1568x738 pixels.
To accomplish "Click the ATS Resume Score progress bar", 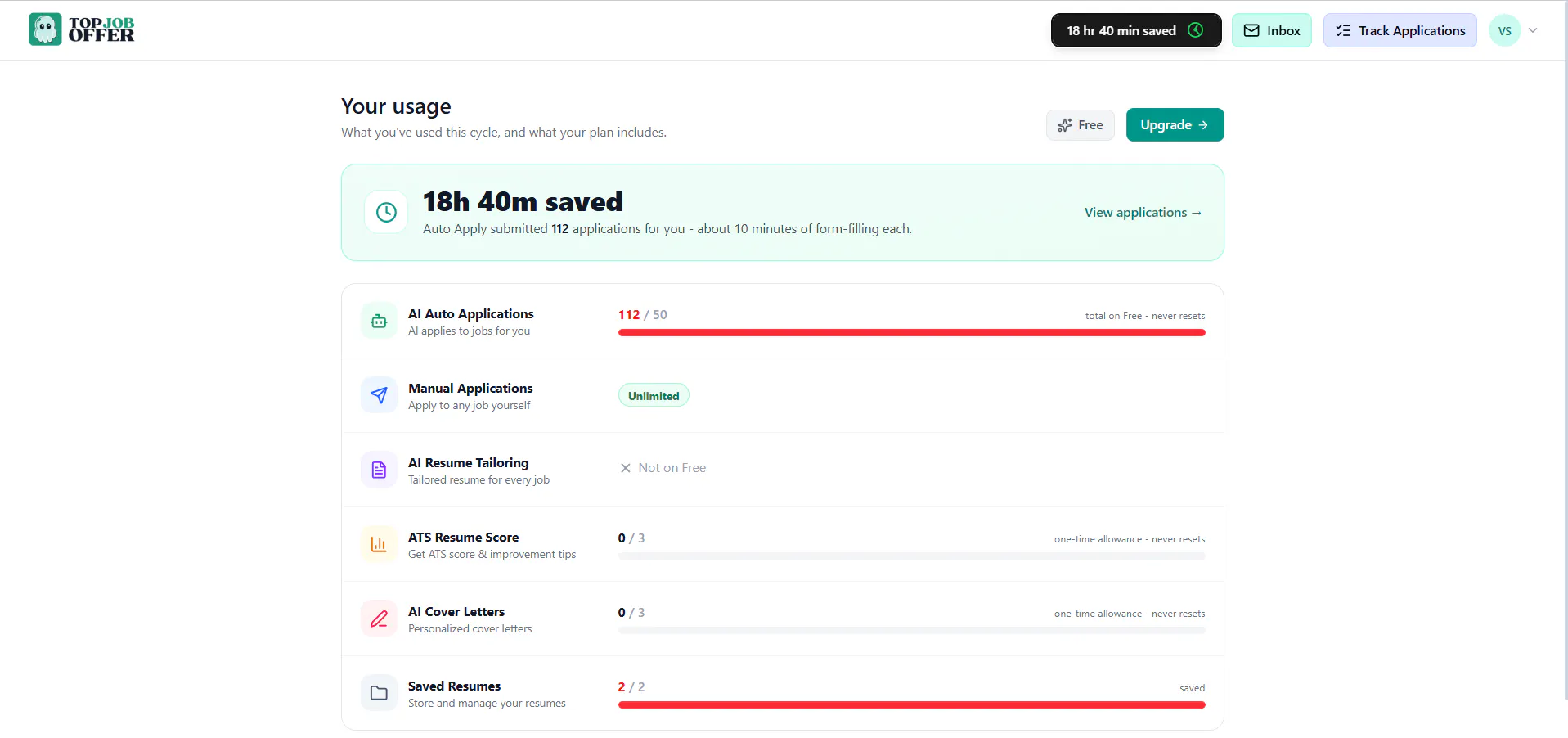I will (911, 556).
